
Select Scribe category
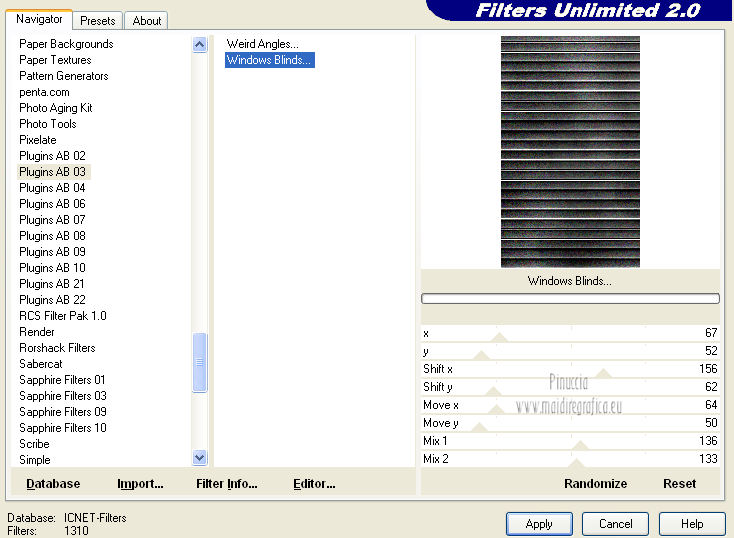coord(34,444)
